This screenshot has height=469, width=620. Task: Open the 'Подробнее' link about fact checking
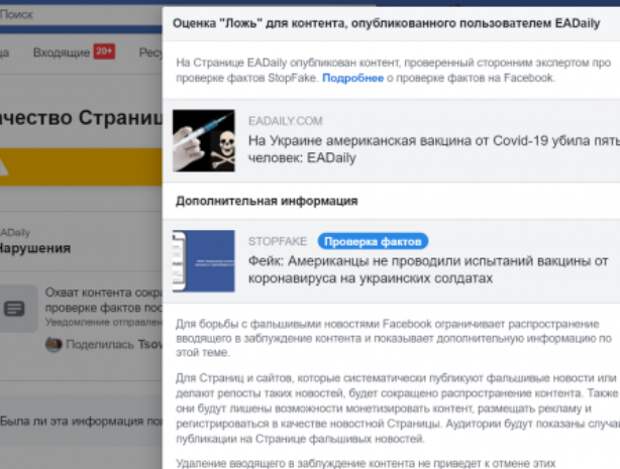[353, 78]
